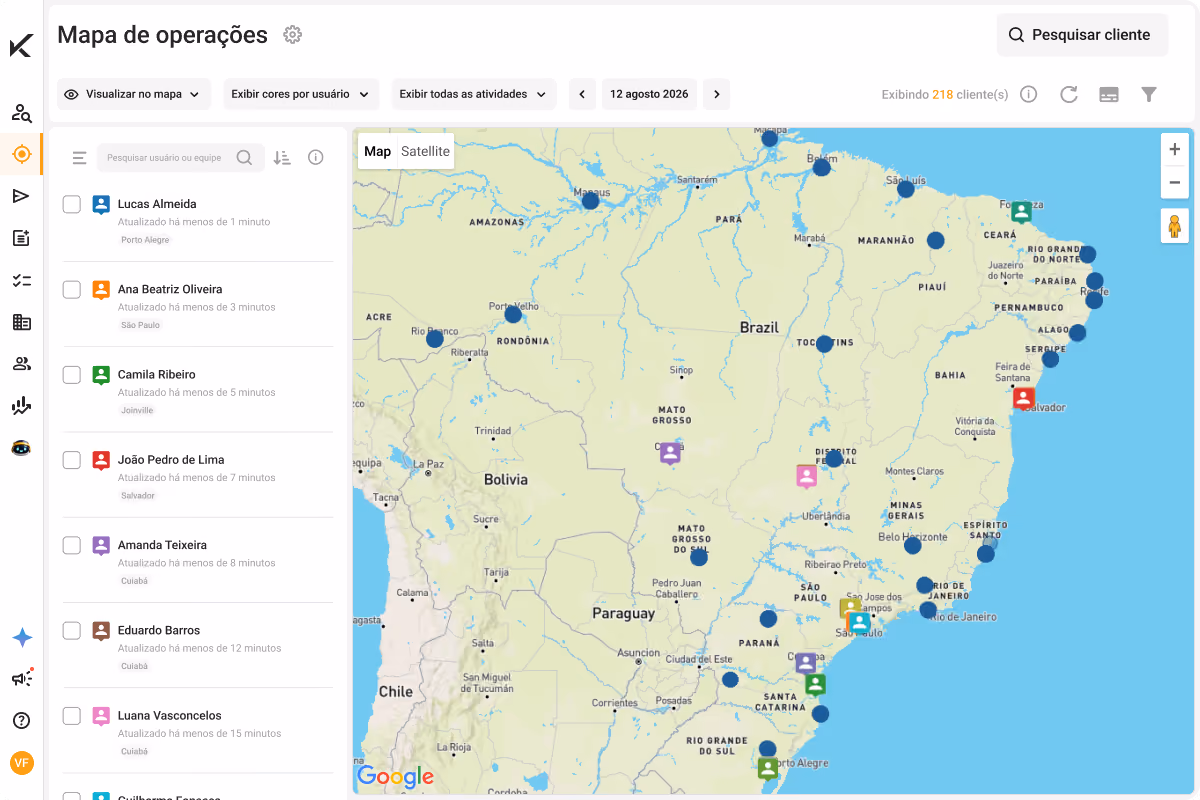Viewport: 1200px width, 800px height.
Task: Open the help question mark icon
Action: pos(21,721)
